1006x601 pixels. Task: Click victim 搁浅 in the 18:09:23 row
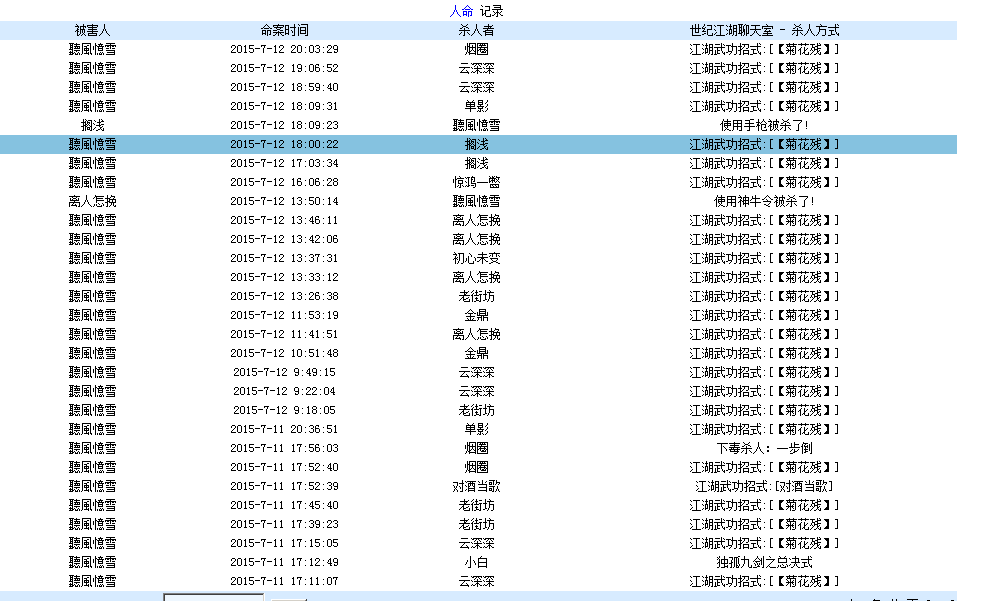(x=92, y=126)
